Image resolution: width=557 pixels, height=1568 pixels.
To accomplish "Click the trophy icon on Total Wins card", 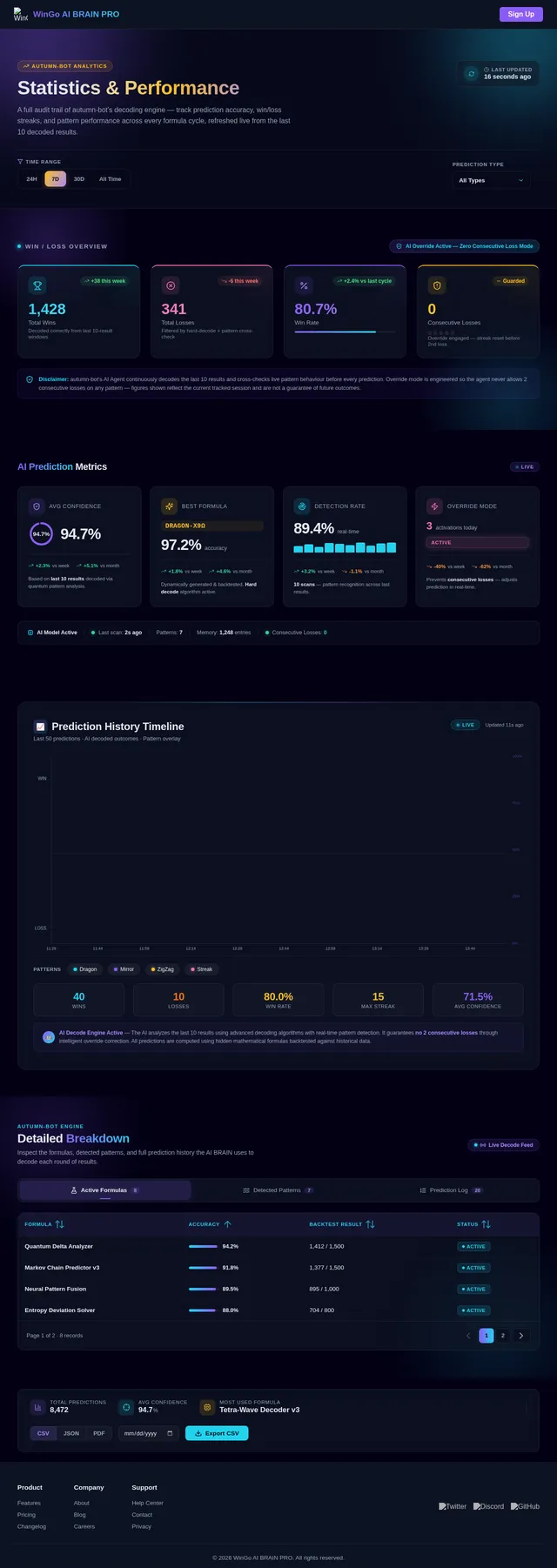I will tap(37, 285).
